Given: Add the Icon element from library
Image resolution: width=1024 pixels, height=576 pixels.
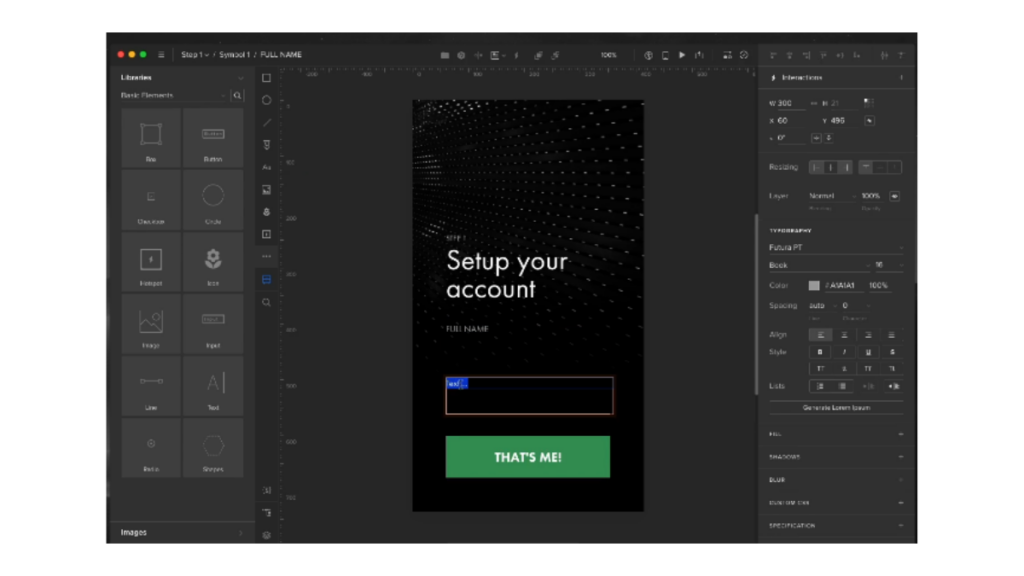Looking at the screenshot, I should pos(213,262).
